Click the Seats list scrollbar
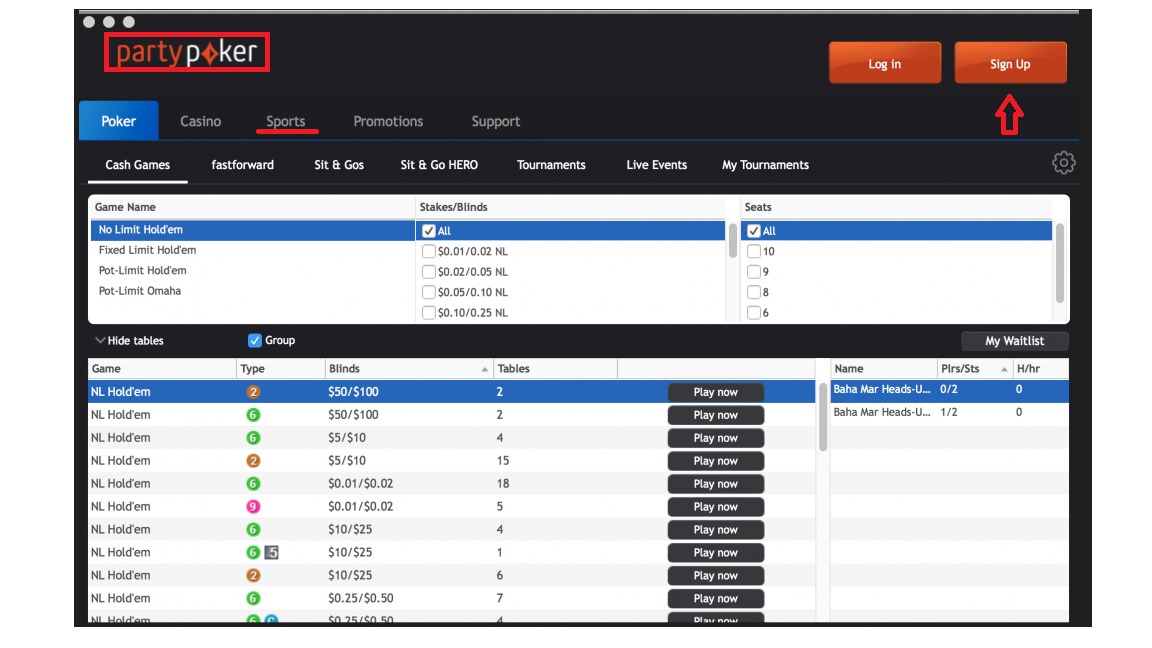Screen dimensions: 1152x648 click(1059, 263)
